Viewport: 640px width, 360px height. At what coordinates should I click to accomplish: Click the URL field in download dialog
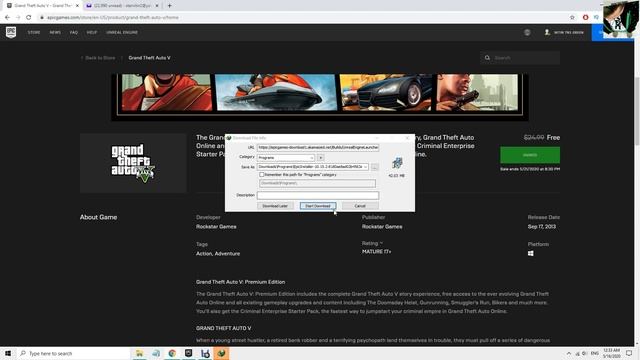tap(318, 147)
